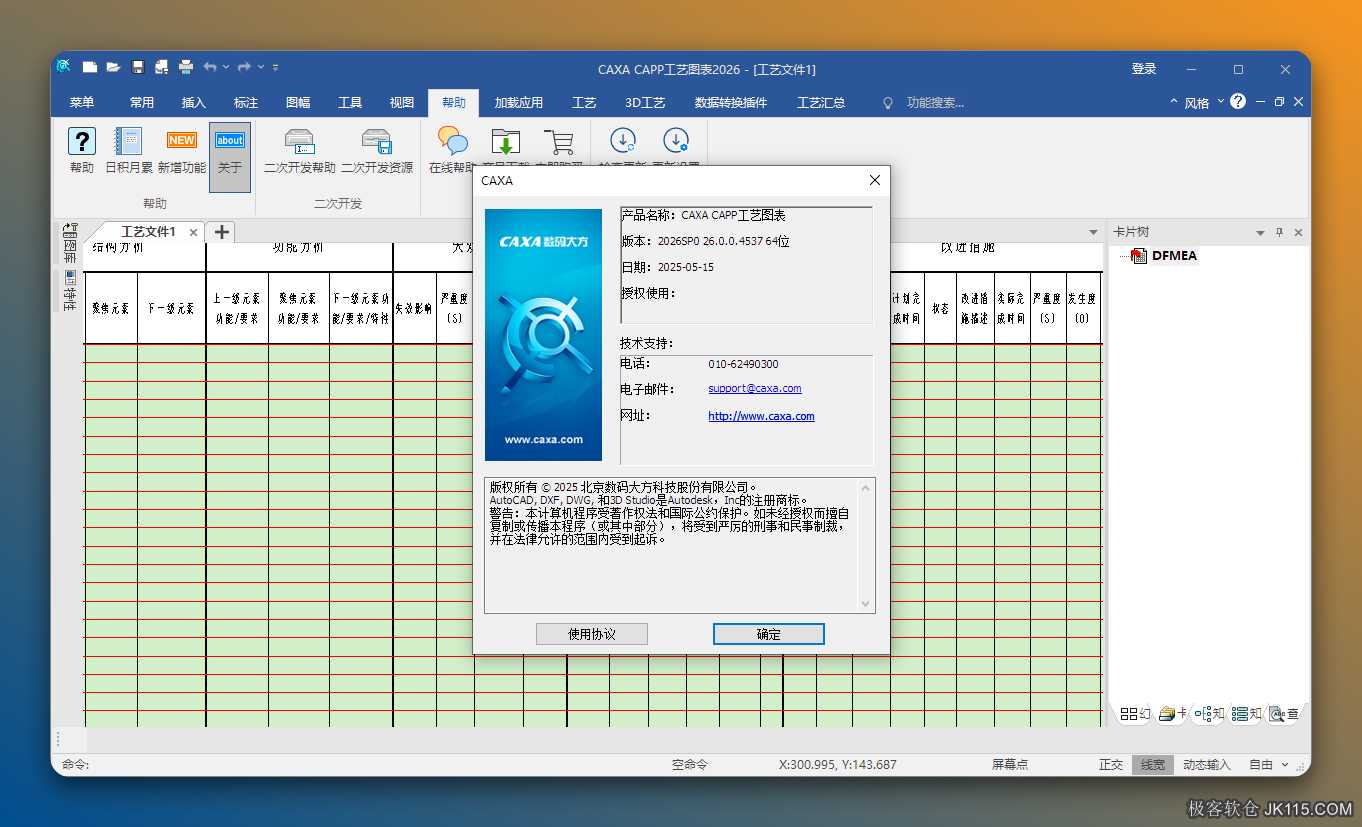Screen dimensions: 1362x827
Task: Click 确定 button in CAXA dialog
Action: click(769, 634)
